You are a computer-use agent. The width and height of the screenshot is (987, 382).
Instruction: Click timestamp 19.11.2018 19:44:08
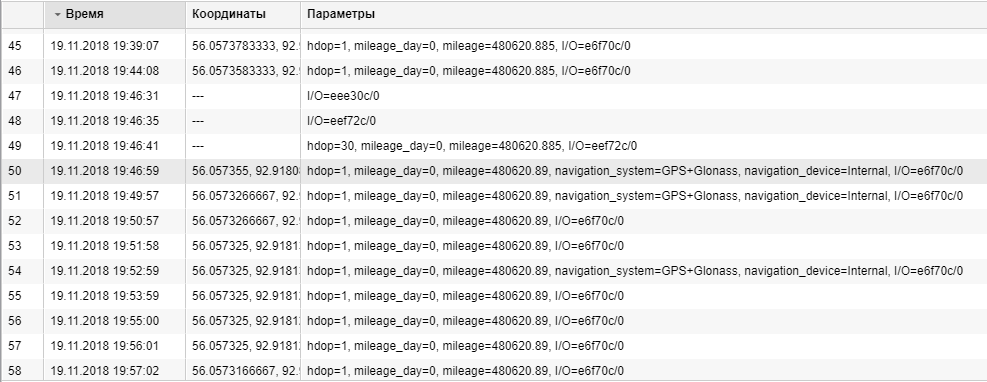(104, 71)
